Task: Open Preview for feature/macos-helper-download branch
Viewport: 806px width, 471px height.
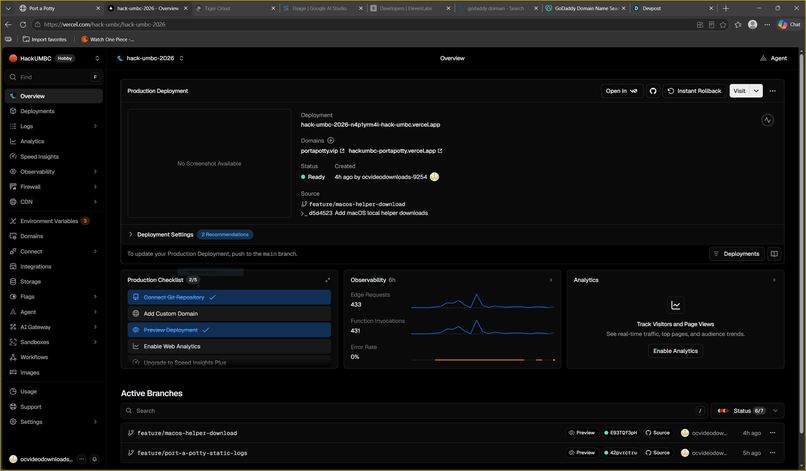Action: coord(581,433)
